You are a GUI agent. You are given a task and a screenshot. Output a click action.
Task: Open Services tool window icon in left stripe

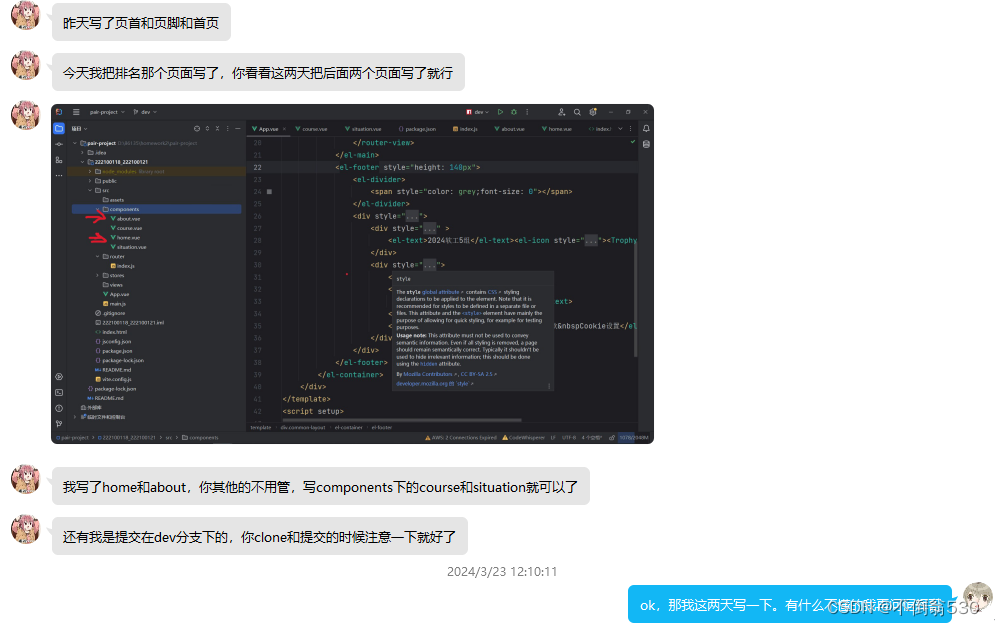coord(59,377)
